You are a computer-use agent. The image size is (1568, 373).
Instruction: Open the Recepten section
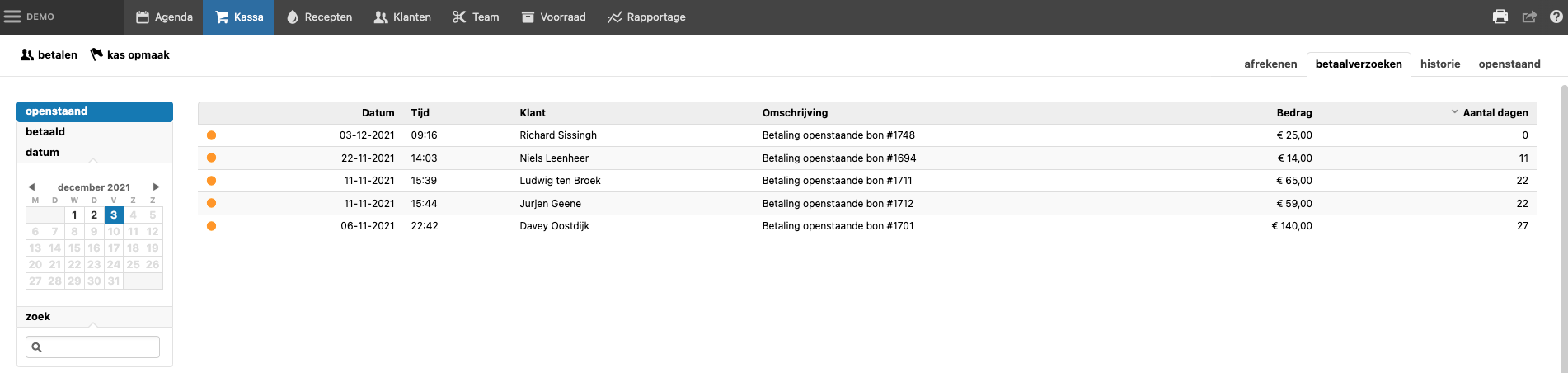pos(319,17)
